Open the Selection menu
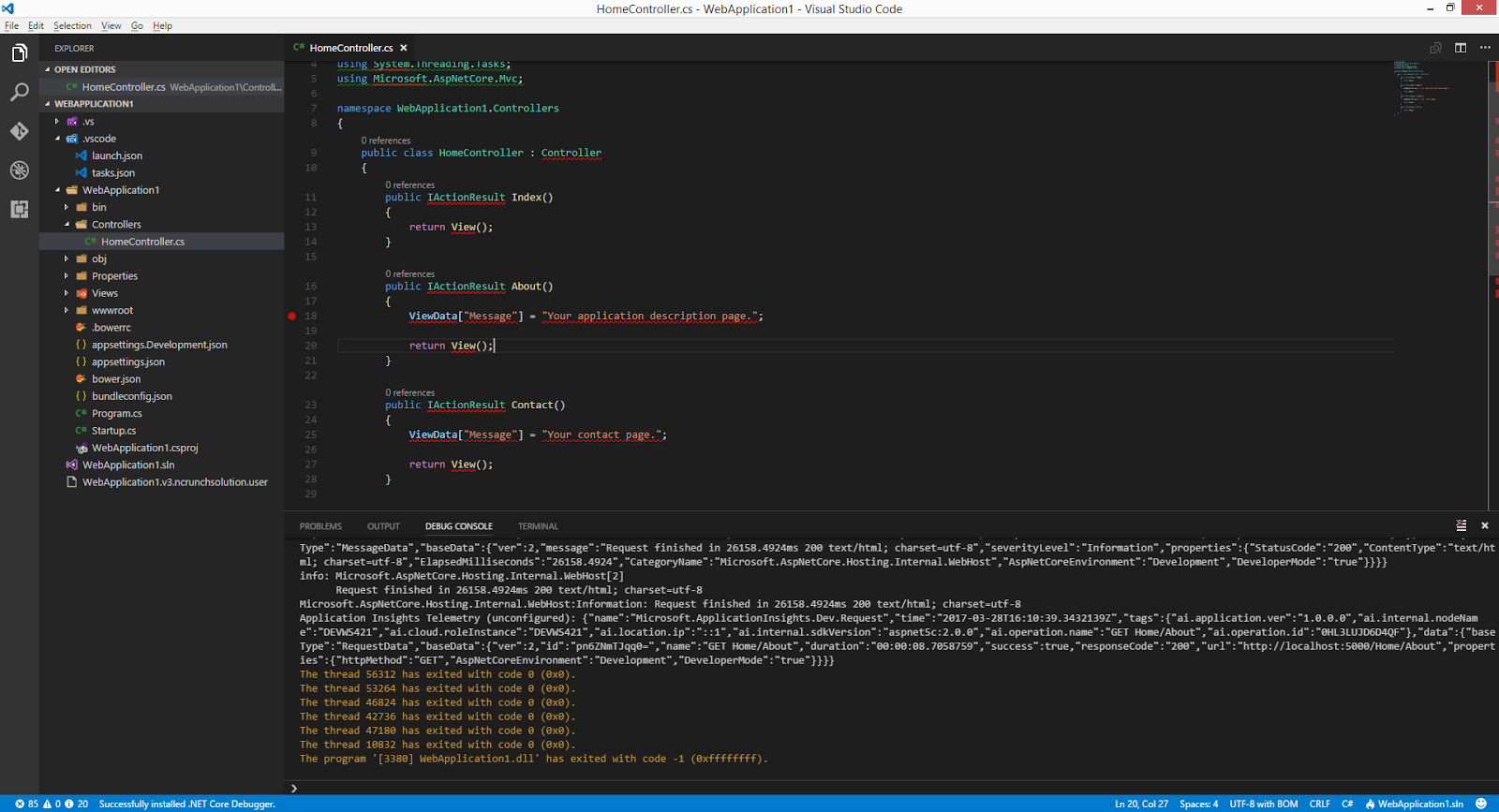This screenshot has height=812, width=1499. 72,25
